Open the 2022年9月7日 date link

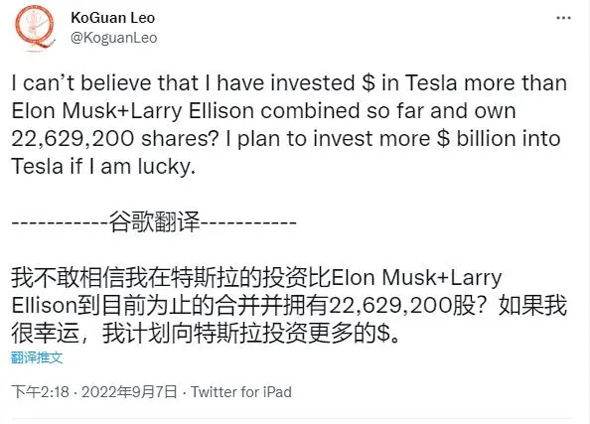pyautogui.click(x=129, y=392)
